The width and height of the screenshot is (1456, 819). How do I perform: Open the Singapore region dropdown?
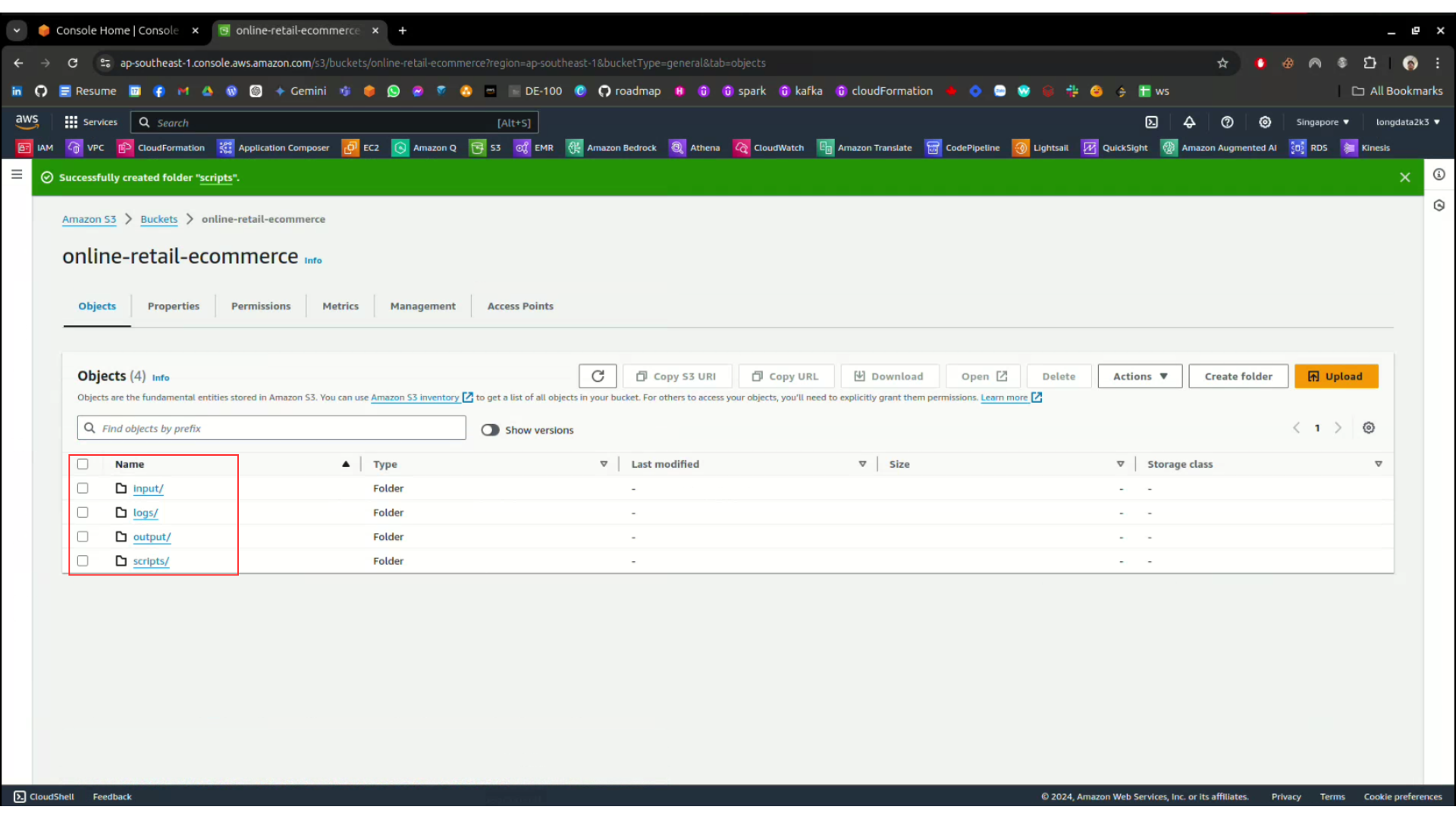(1323, 122)
